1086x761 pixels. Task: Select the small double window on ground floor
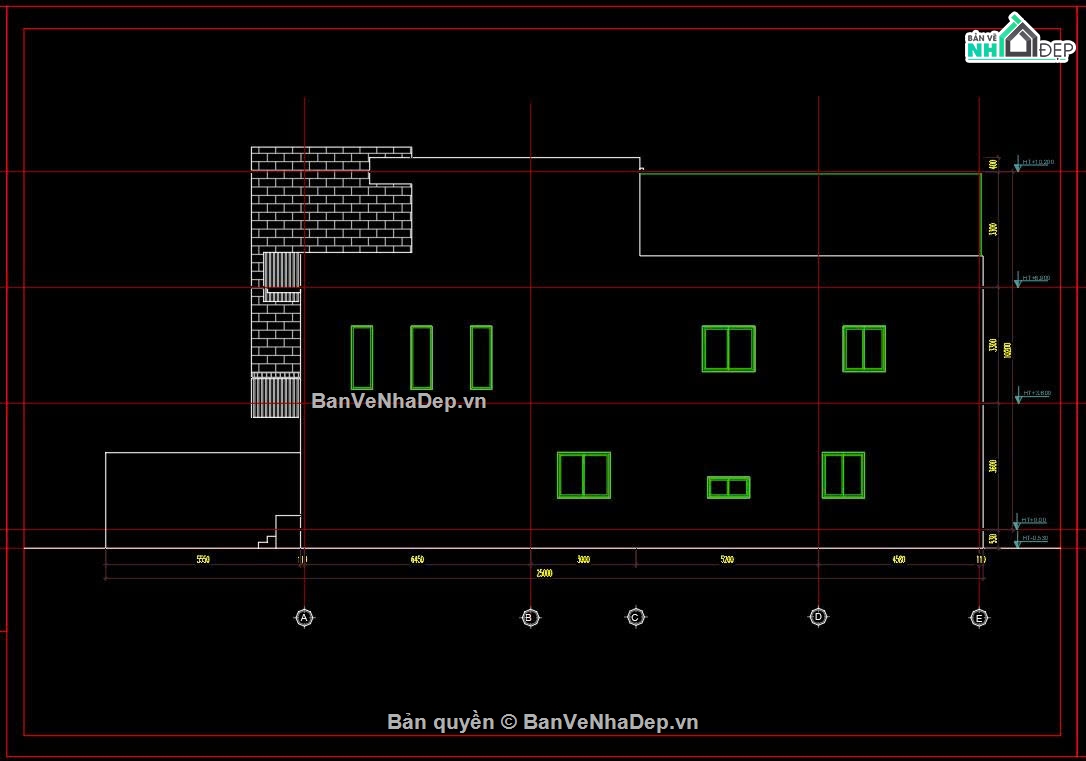click(x=729, y=487)
